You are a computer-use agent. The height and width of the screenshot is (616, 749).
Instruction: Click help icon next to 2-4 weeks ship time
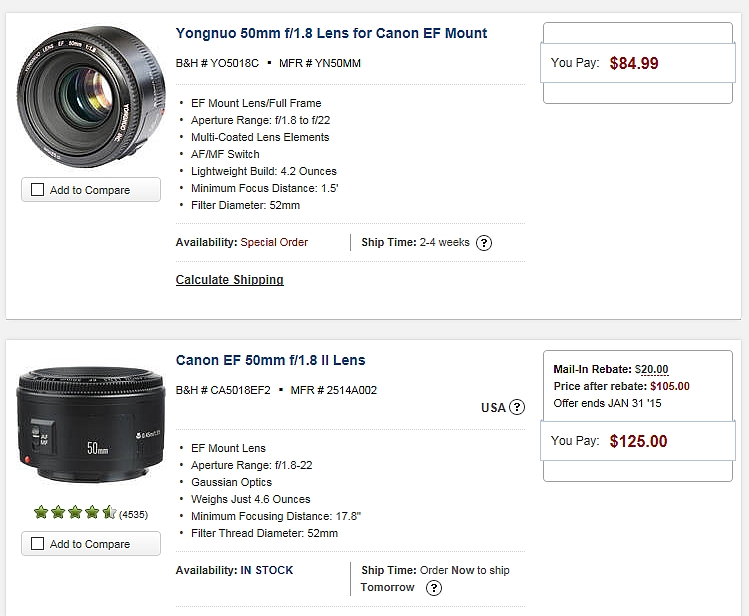[484, 243]
